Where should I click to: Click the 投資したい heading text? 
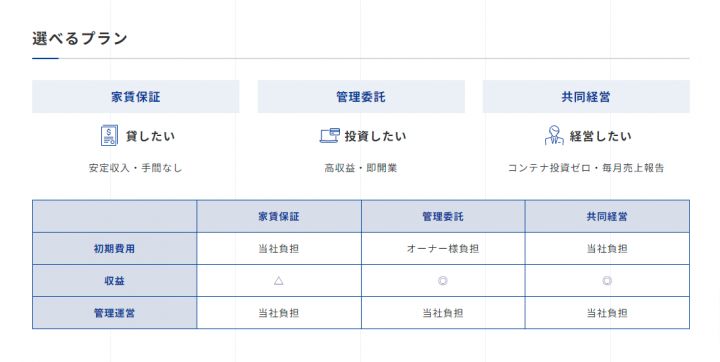(376, 136)
